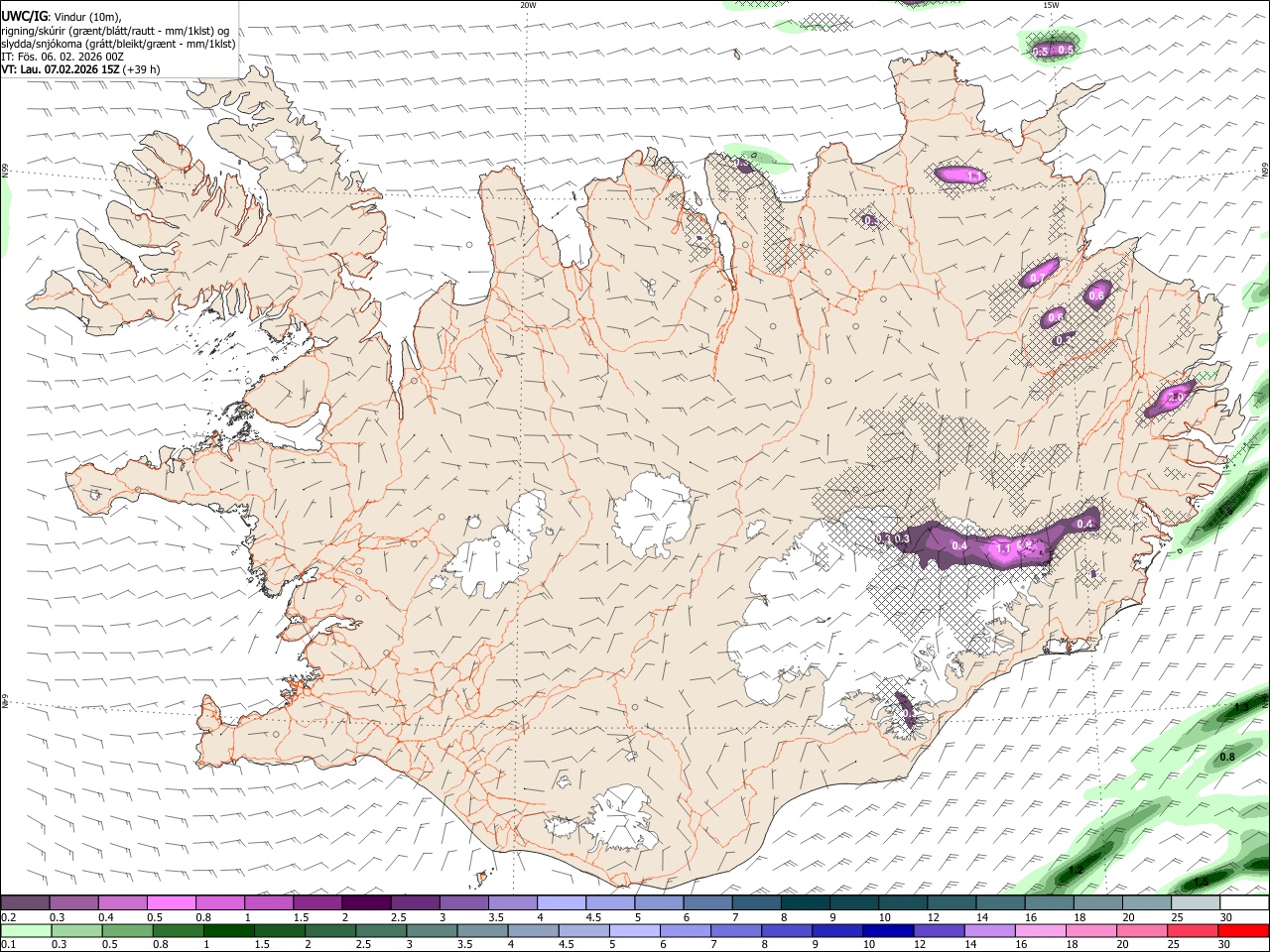Select bottom legend swatch between 16 and 18
This screenshot has width=1270, height=952.
tap(1041, 930)
